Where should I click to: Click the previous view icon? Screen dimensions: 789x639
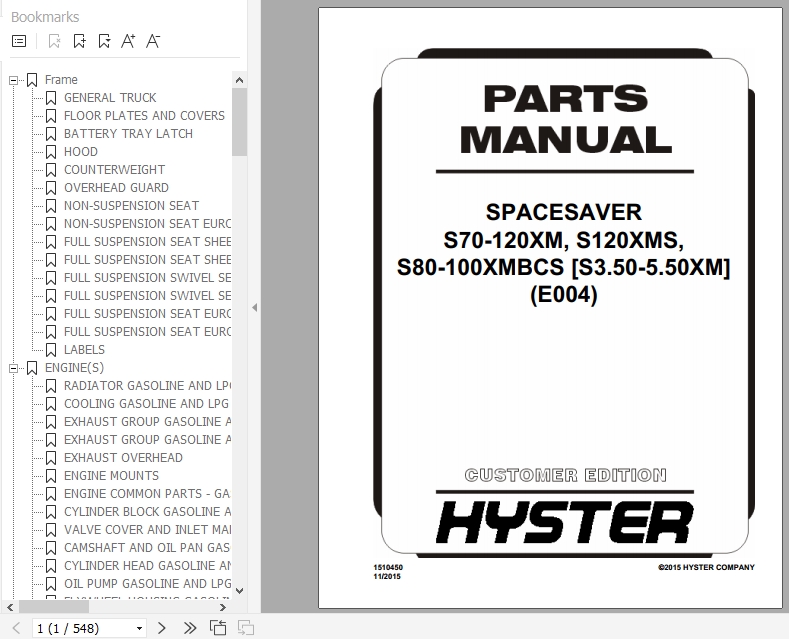point(218,628)
